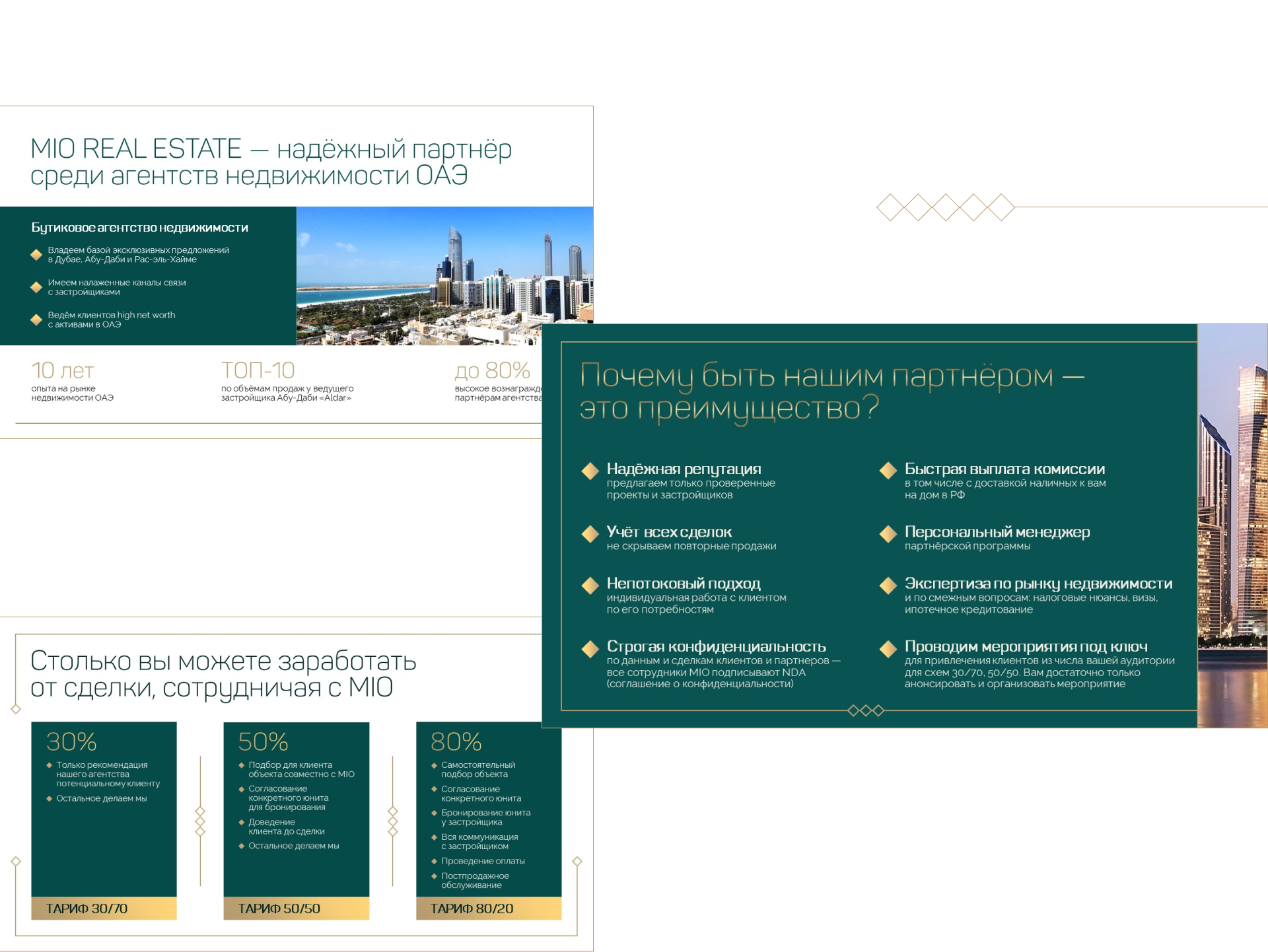Click the diamond bullet beside Персональный менеджер

click(x=888, y=533)
